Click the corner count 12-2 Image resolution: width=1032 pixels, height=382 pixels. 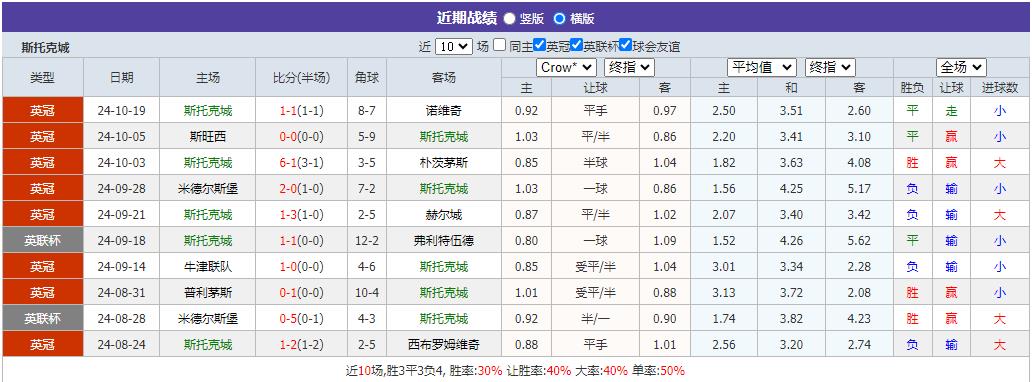[x=367, y=241]
